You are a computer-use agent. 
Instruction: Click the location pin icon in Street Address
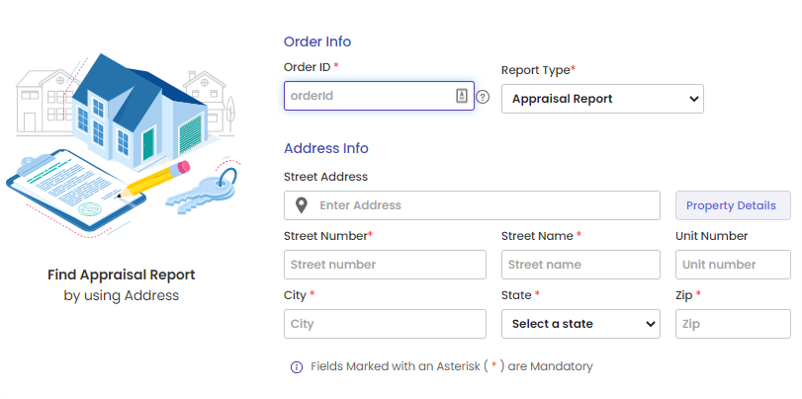(302, 206)
